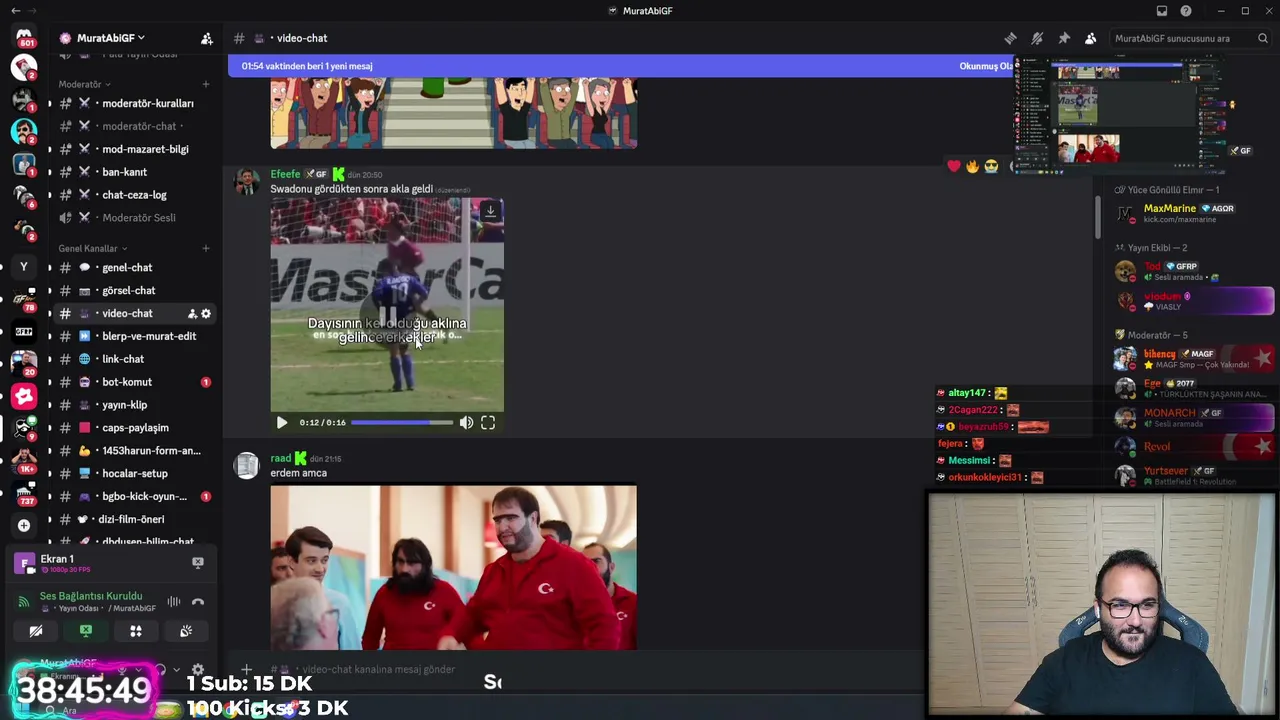Open genel-chat channel

[134, 267]
